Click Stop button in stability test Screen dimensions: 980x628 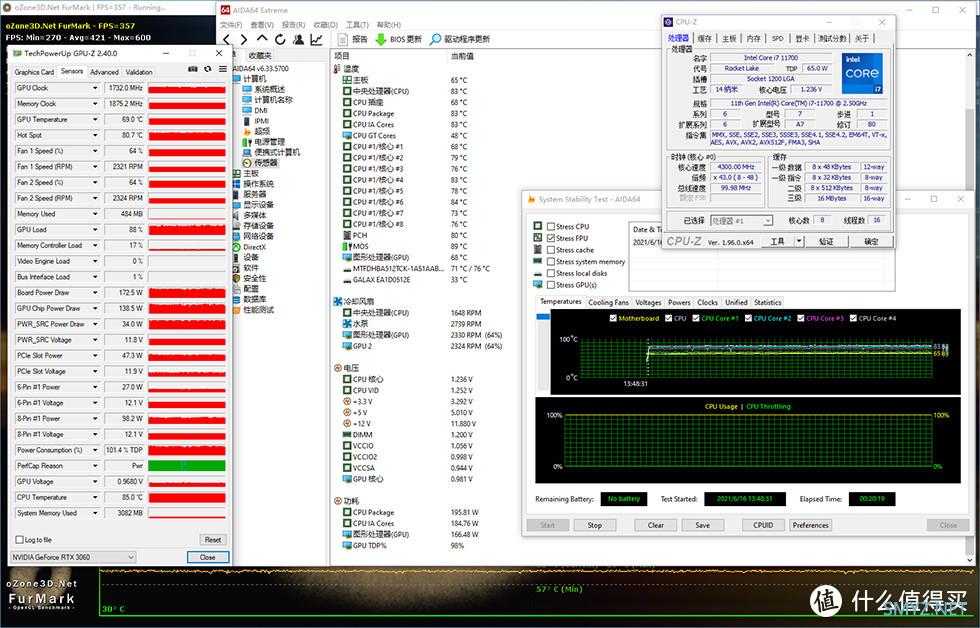pyautogui.click(x=594, y=526)
